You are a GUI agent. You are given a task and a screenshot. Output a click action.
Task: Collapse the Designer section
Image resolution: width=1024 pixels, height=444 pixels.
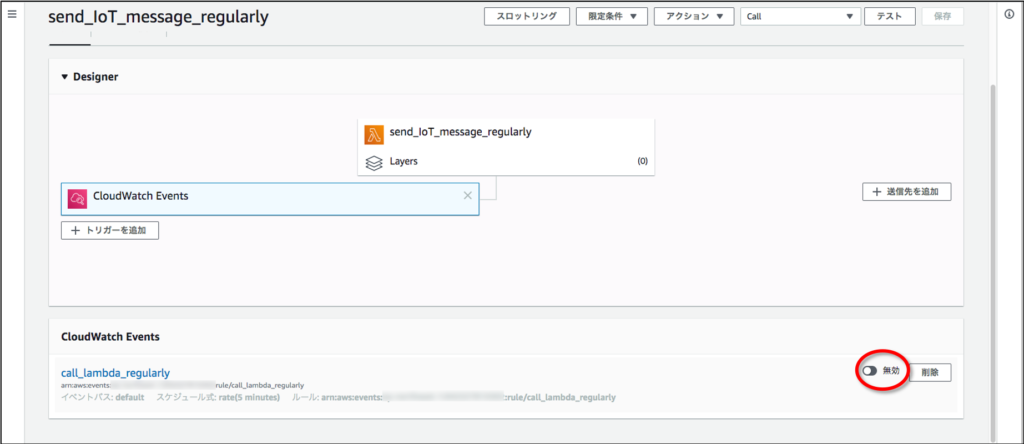[66, 77]
